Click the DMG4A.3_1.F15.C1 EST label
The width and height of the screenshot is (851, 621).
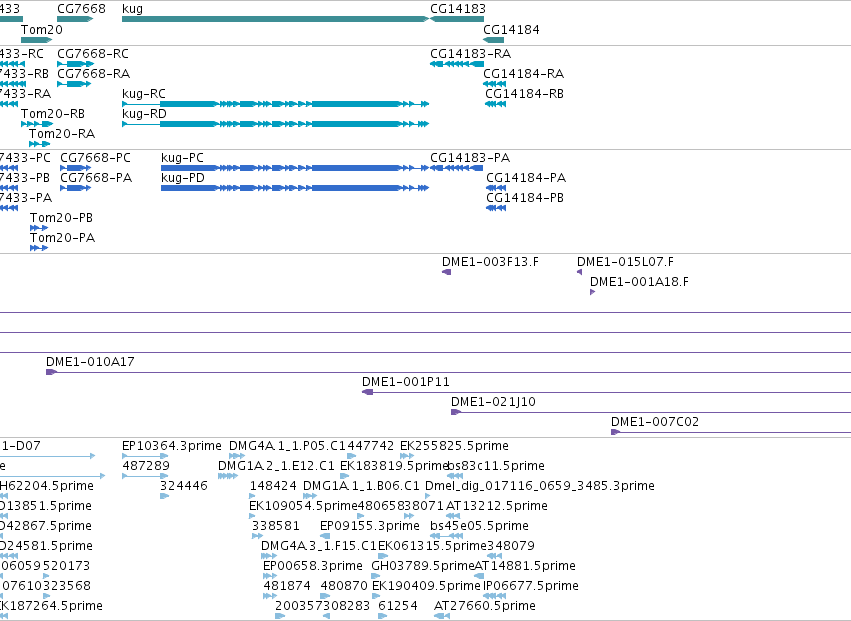pos(319,546)
